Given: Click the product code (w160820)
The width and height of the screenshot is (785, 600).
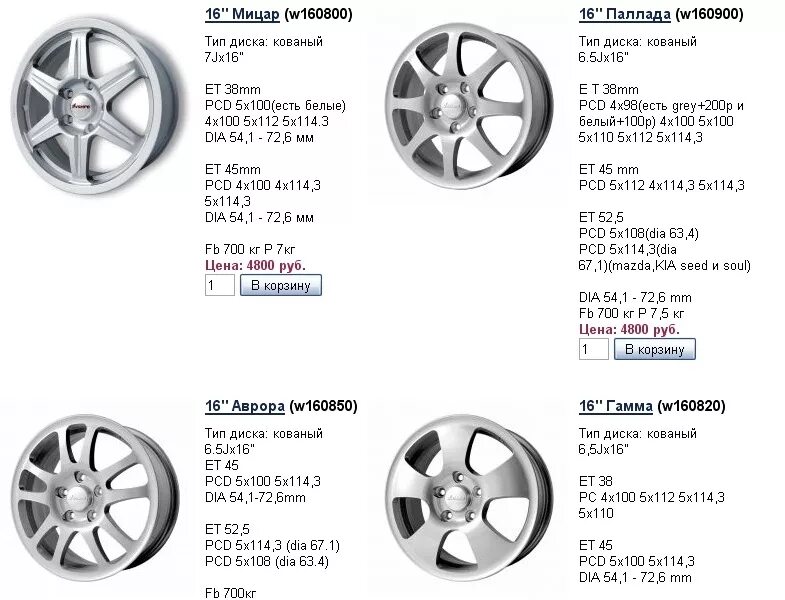Looking at the screenshot, I should click(691, 406).
